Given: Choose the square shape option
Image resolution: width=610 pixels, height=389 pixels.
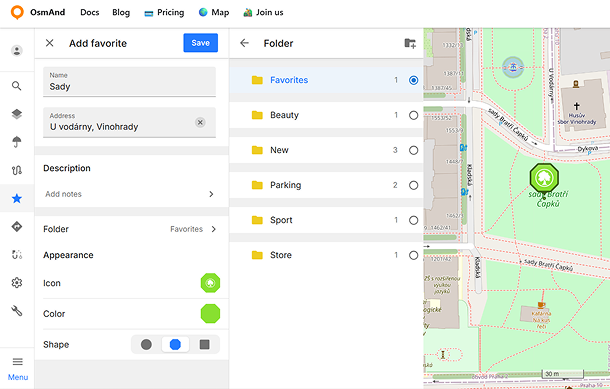Looking at the screenshot, I should [205, 344].
